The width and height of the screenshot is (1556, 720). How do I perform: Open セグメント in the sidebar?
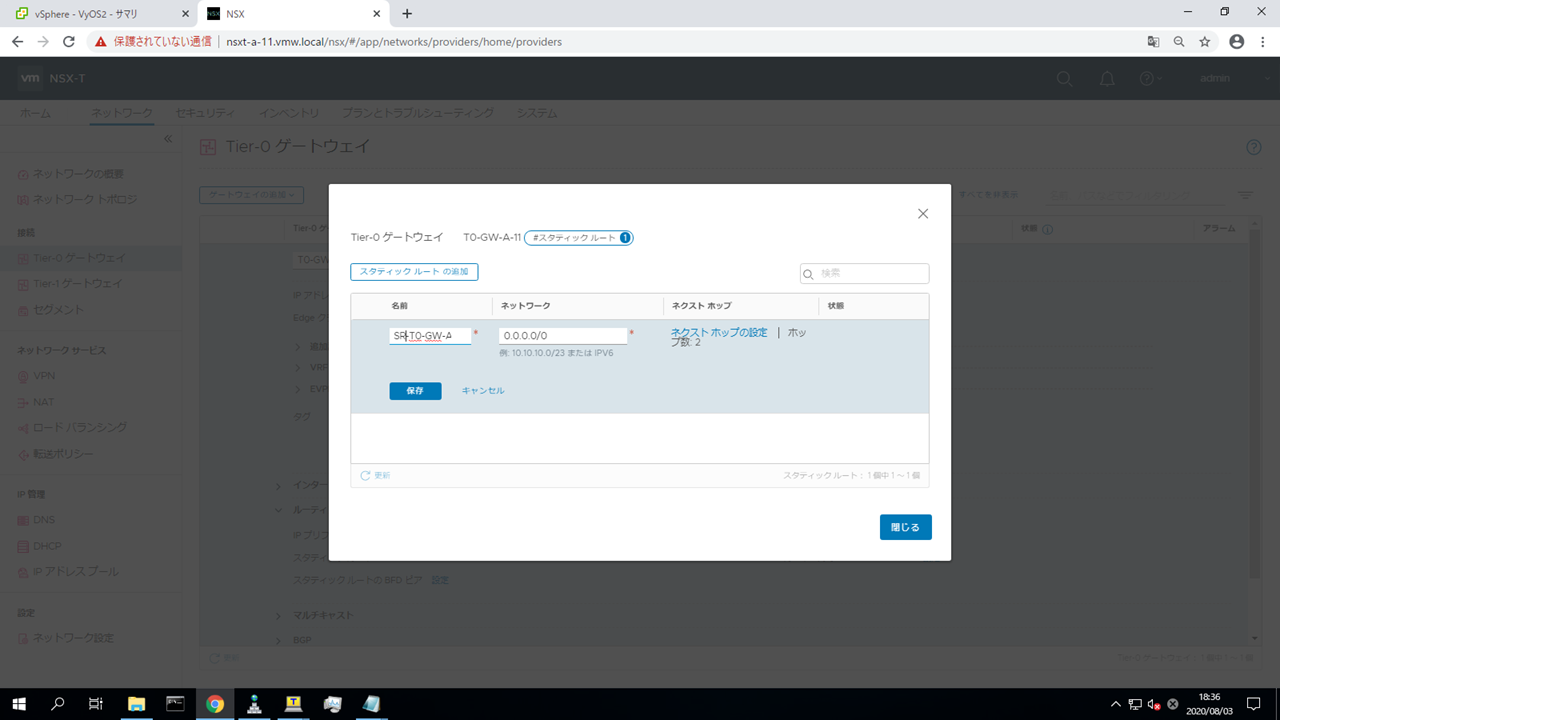pyautogui.click(x=58, y=310)
